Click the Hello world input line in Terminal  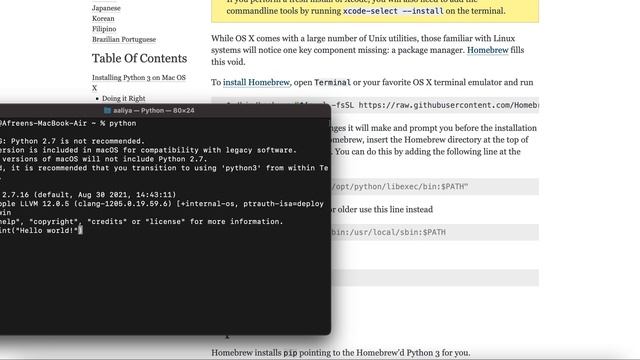point(41,231)
